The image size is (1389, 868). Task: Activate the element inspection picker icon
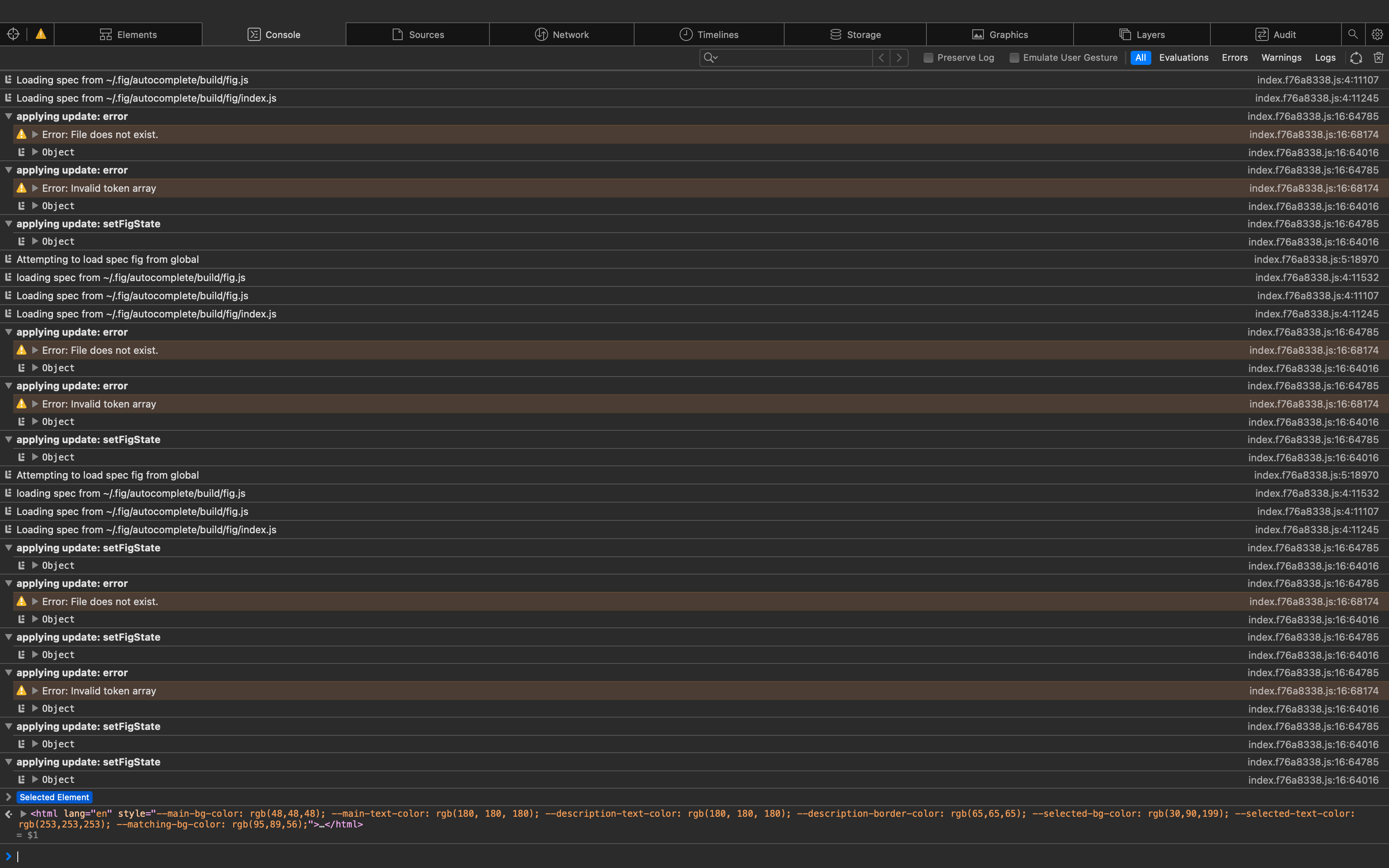tap(13, 34)
